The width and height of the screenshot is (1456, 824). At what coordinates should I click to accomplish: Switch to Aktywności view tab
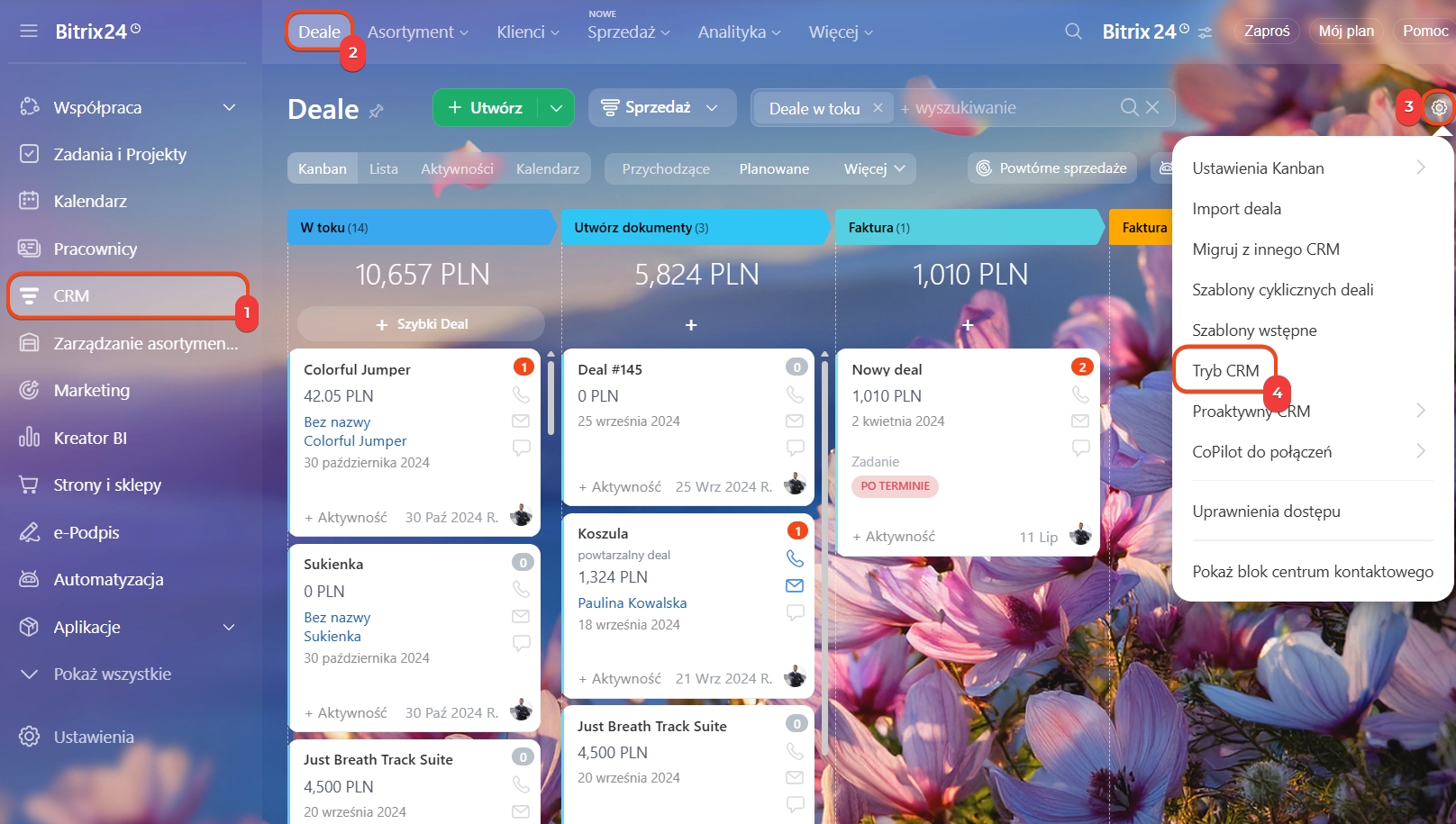pyautogui.click(x=457, y=168)
